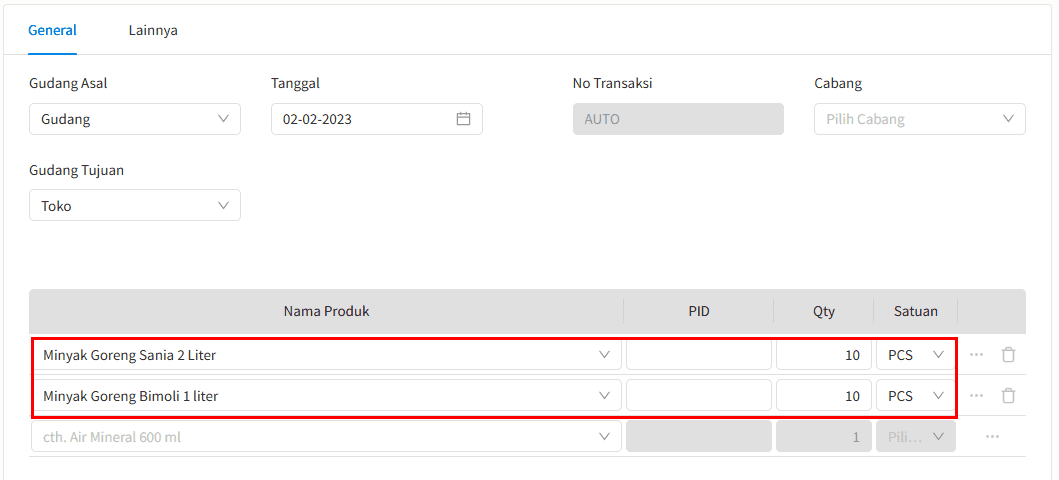Image resolution: width=1059 pixels, height=480 pixels.
Task: Select a product in the placeholder Air Mineral row
Action: click(326, 437)
